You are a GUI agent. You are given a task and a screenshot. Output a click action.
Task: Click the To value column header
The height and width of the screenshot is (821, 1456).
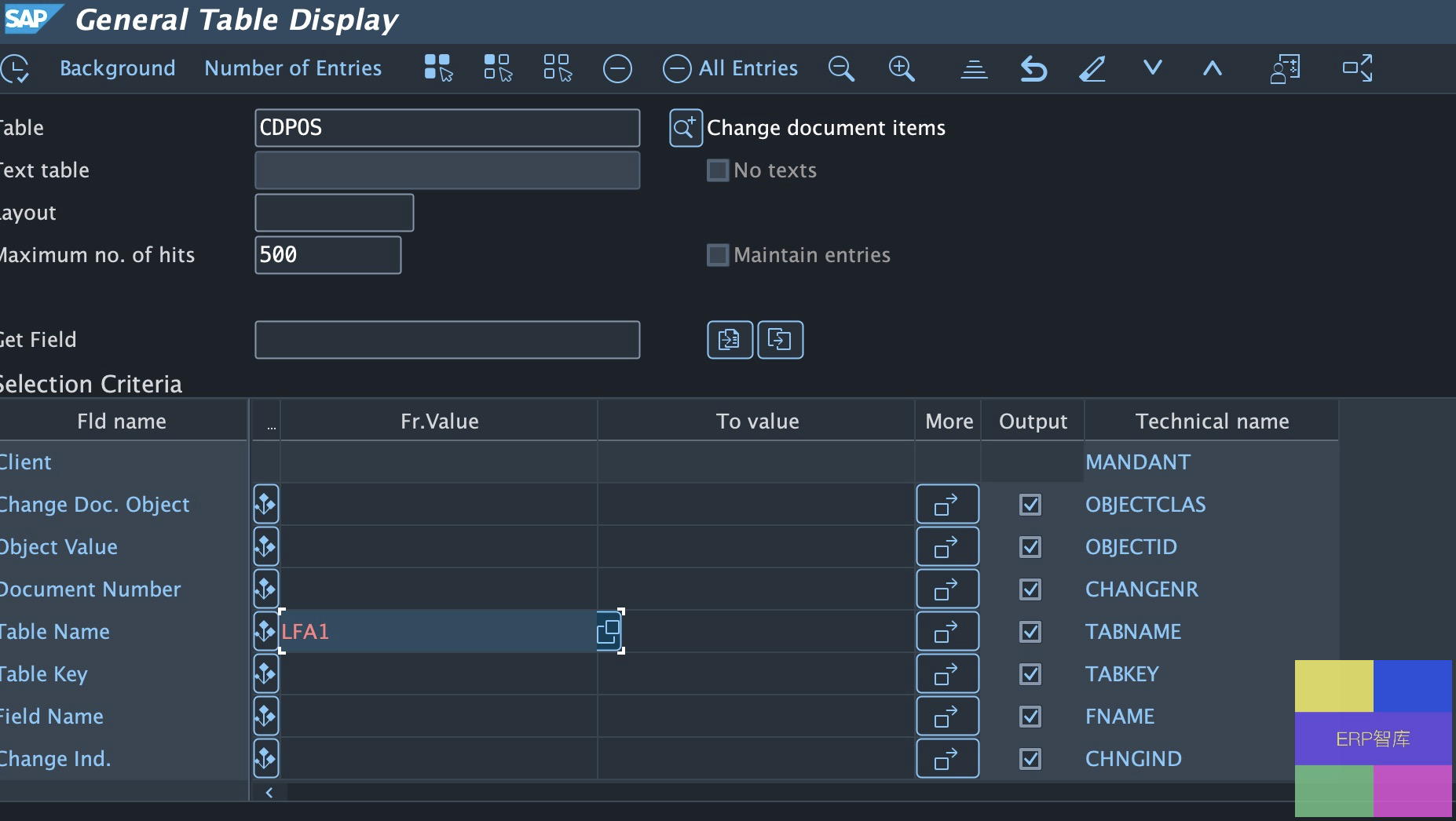[x=757, y=421]
